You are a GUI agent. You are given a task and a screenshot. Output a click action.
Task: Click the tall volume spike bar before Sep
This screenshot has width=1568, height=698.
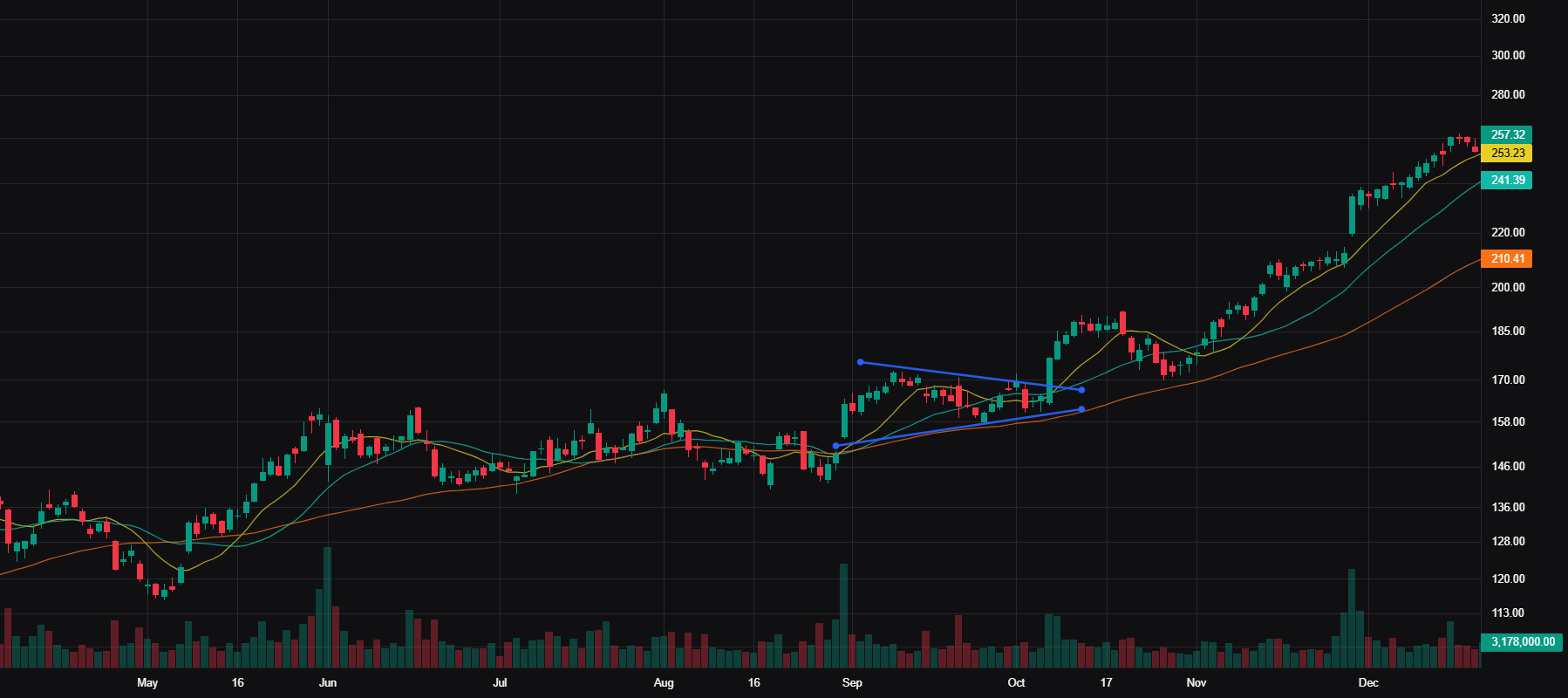coord(843,616)
